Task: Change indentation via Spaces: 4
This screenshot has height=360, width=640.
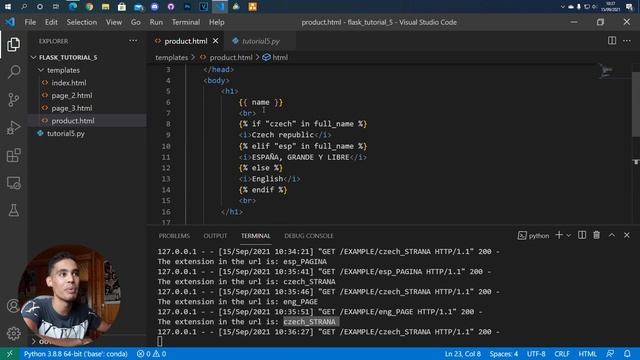Action: coord(504,353)
